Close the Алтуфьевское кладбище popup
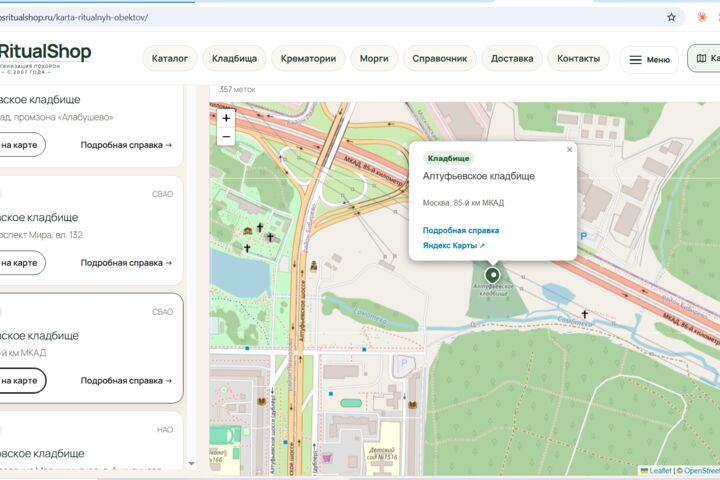720x480 pixels. [569, 150]
